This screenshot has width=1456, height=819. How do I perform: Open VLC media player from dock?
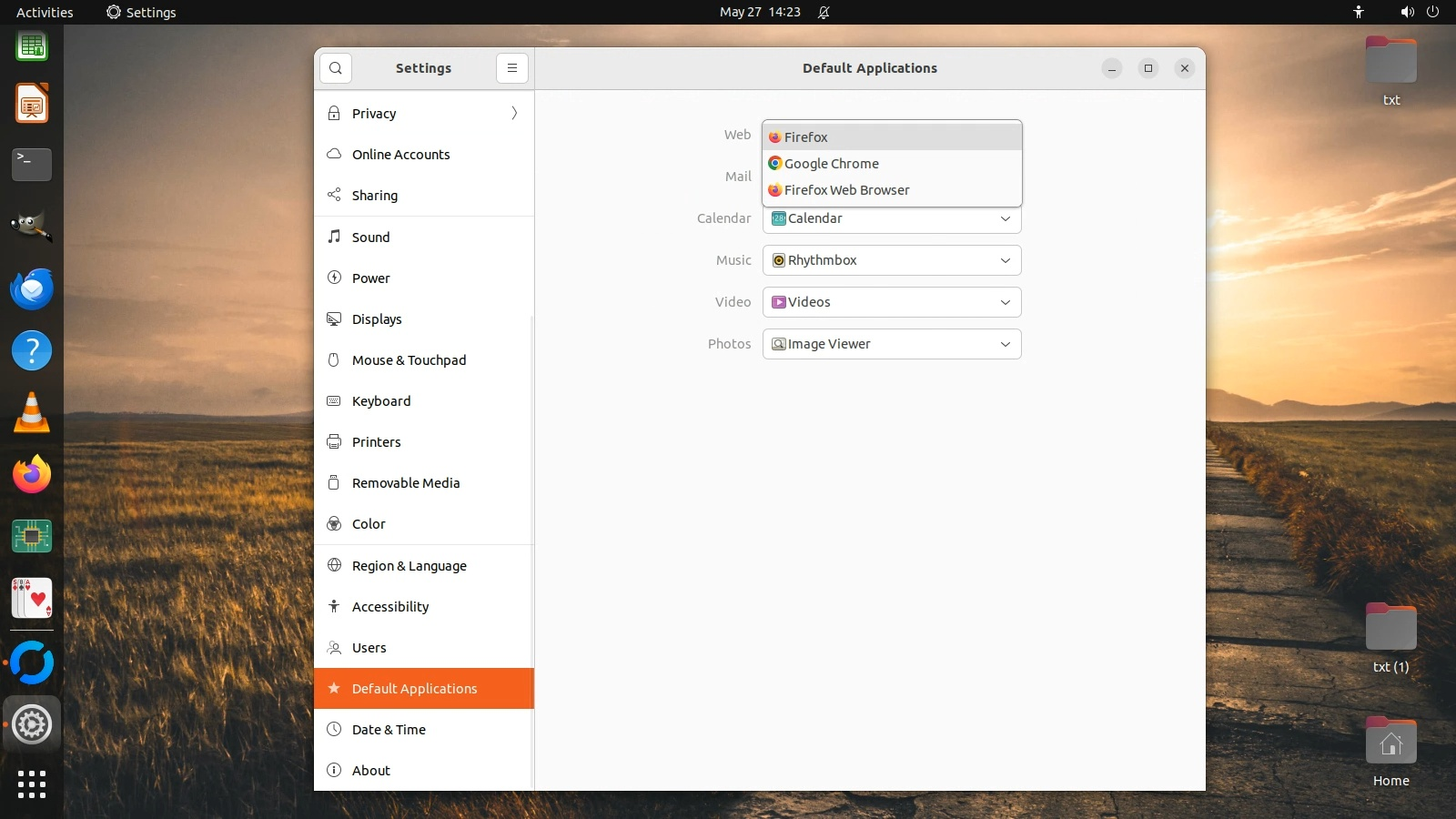tap(32, 413)
